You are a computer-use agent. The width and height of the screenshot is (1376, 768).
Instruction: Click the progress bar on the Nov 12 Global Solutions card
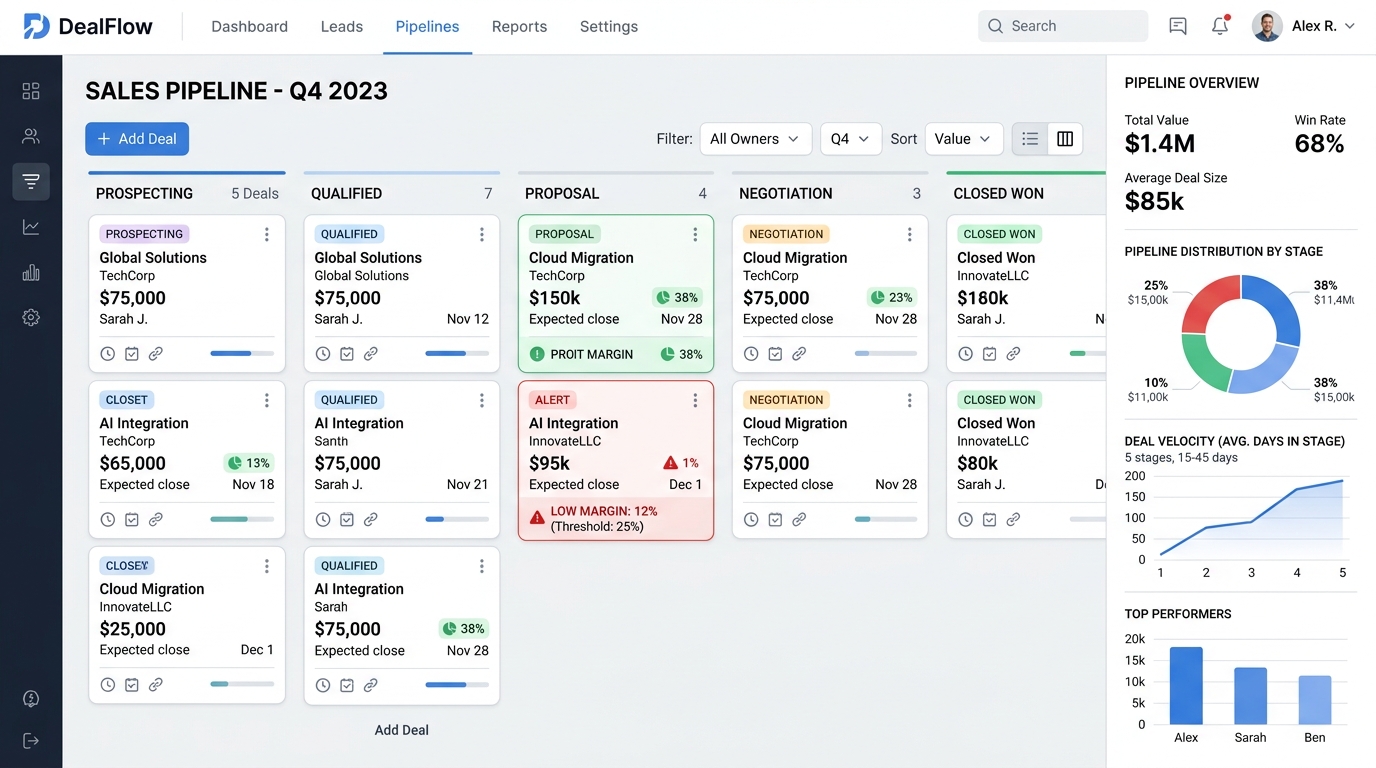click(x=457, y=353)
